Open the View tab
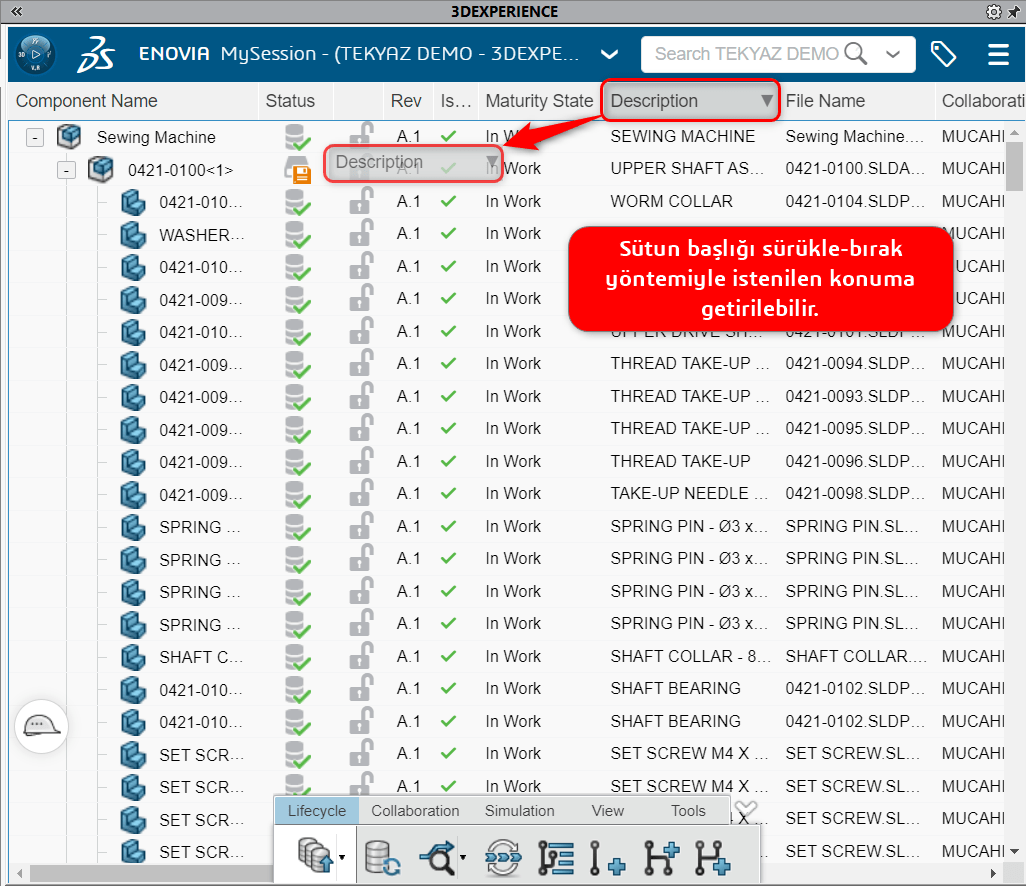This screenshot has width=1026, height=886. pyautogui.click(x=608, y=811)
